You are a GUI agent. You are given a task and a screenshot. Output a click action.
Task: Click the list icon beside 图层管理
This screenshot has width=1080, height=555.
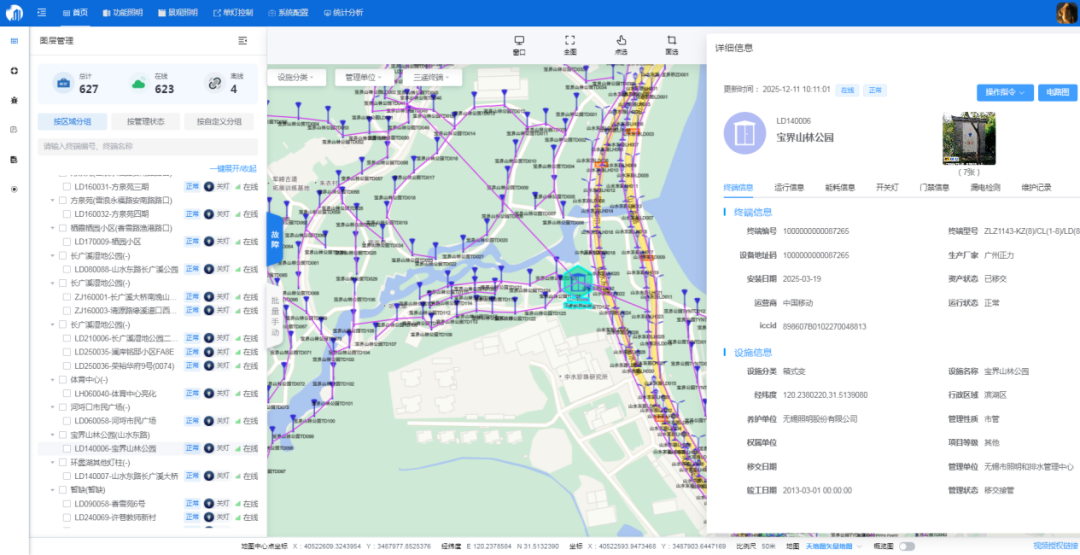point(242,41)
